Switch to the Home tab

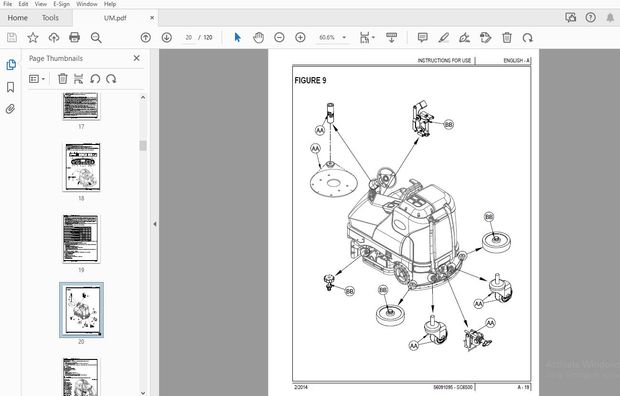point(17,18)
